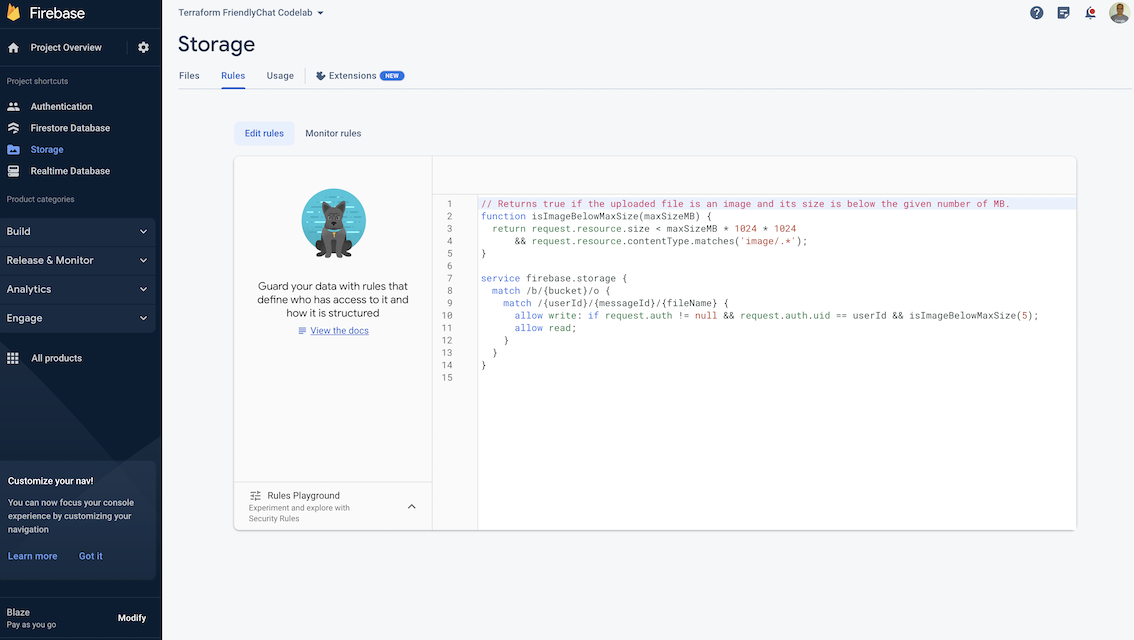Viewport: 1134px width, 640px height.
Task: Open Firestore Database from project shortcuts
Action: tap(64, 127)
